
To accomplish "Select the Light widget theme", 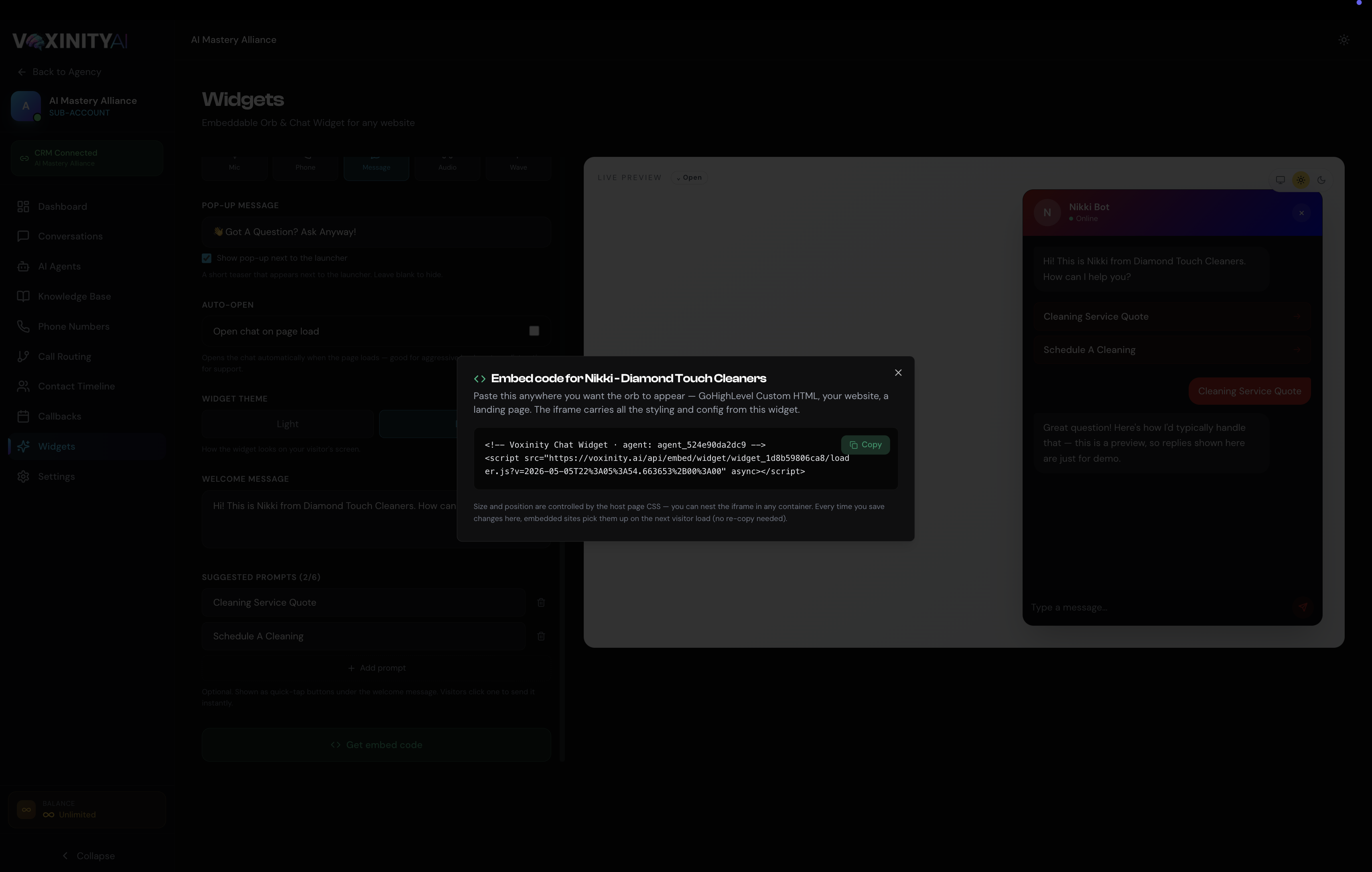I will (x=287, y=424).
